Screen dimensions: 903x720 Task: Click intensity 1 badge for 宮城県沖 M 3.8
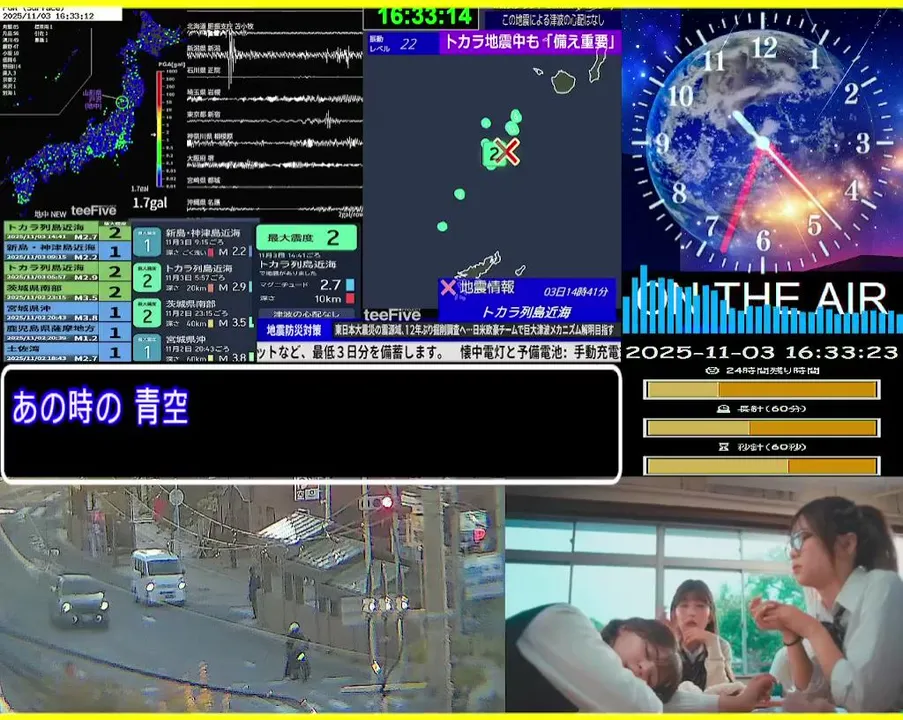click(147, 348)
